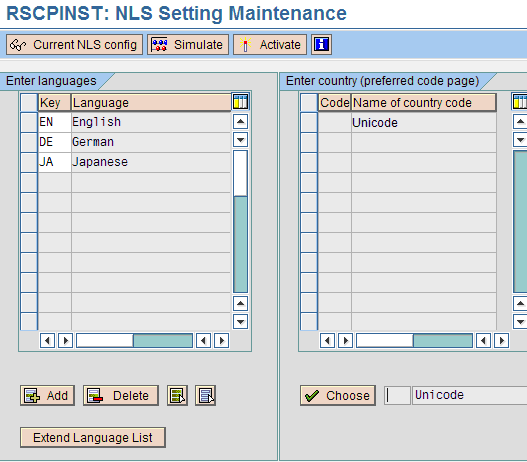
Task: Focus the country code input field
Action: tap(397, 395)
